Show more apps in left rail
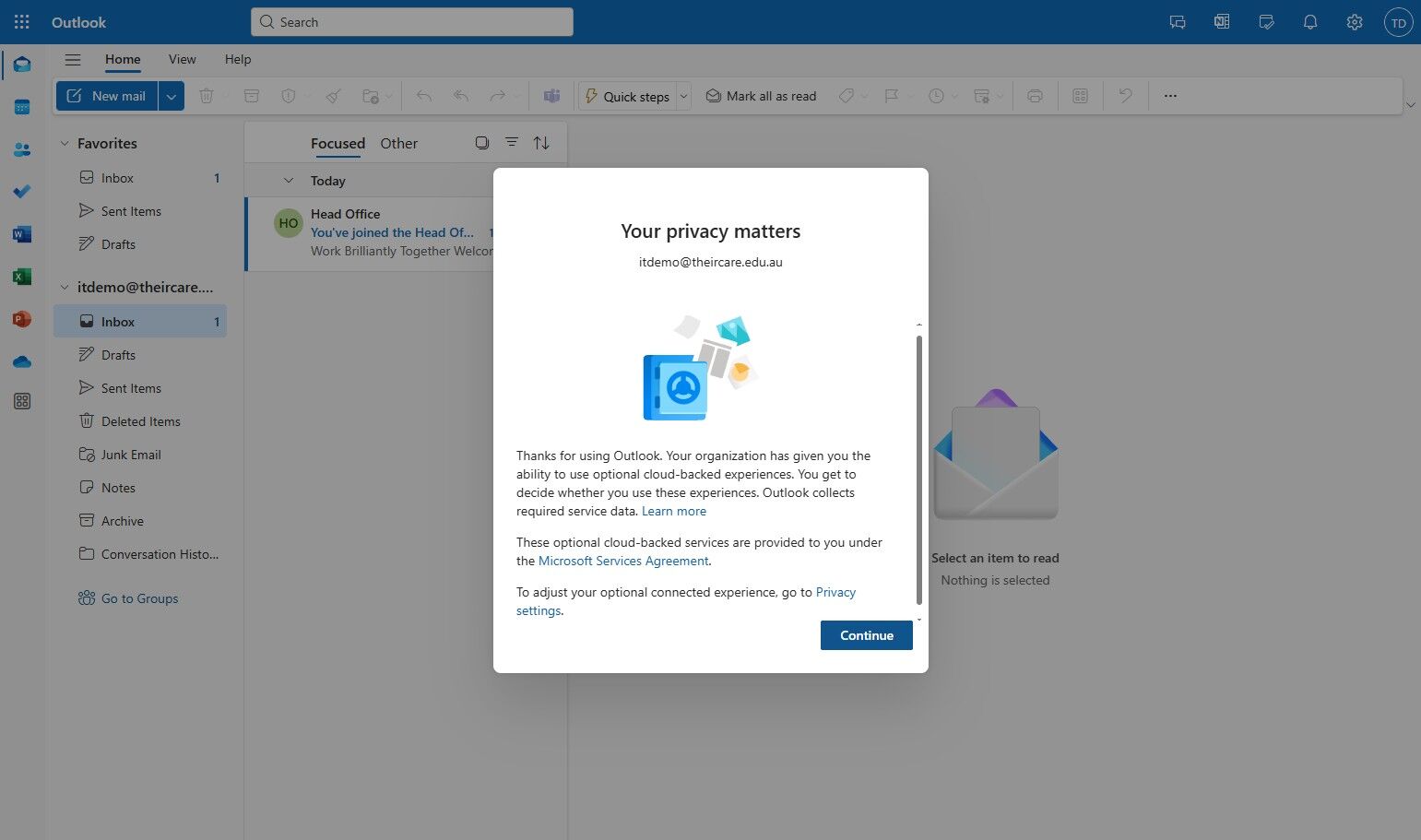The width and height of the screenshot is (1421, 840). (x=22, y=401)
